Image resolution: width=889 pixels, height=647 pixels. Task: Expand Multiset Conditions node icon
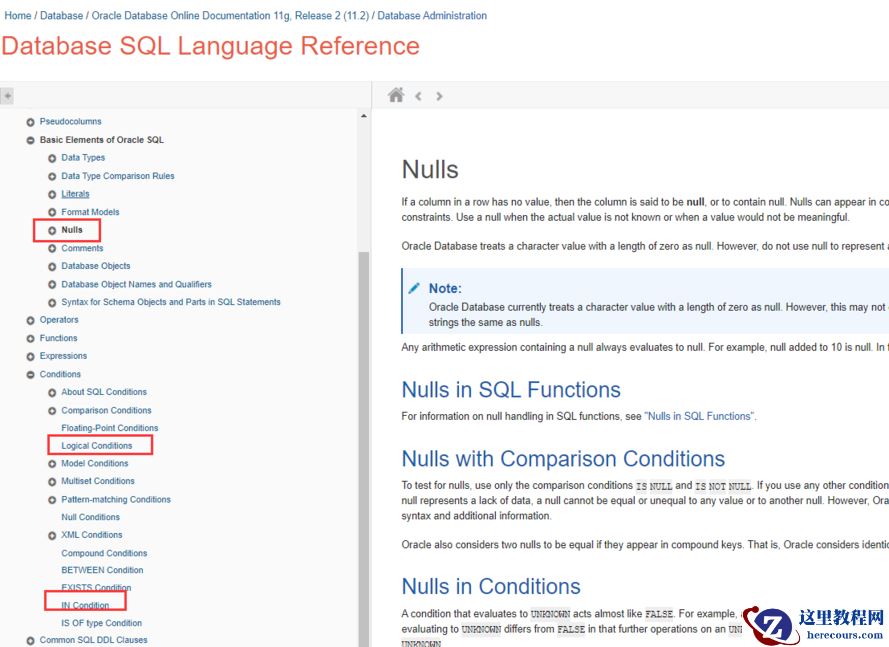tap(52, 481)
